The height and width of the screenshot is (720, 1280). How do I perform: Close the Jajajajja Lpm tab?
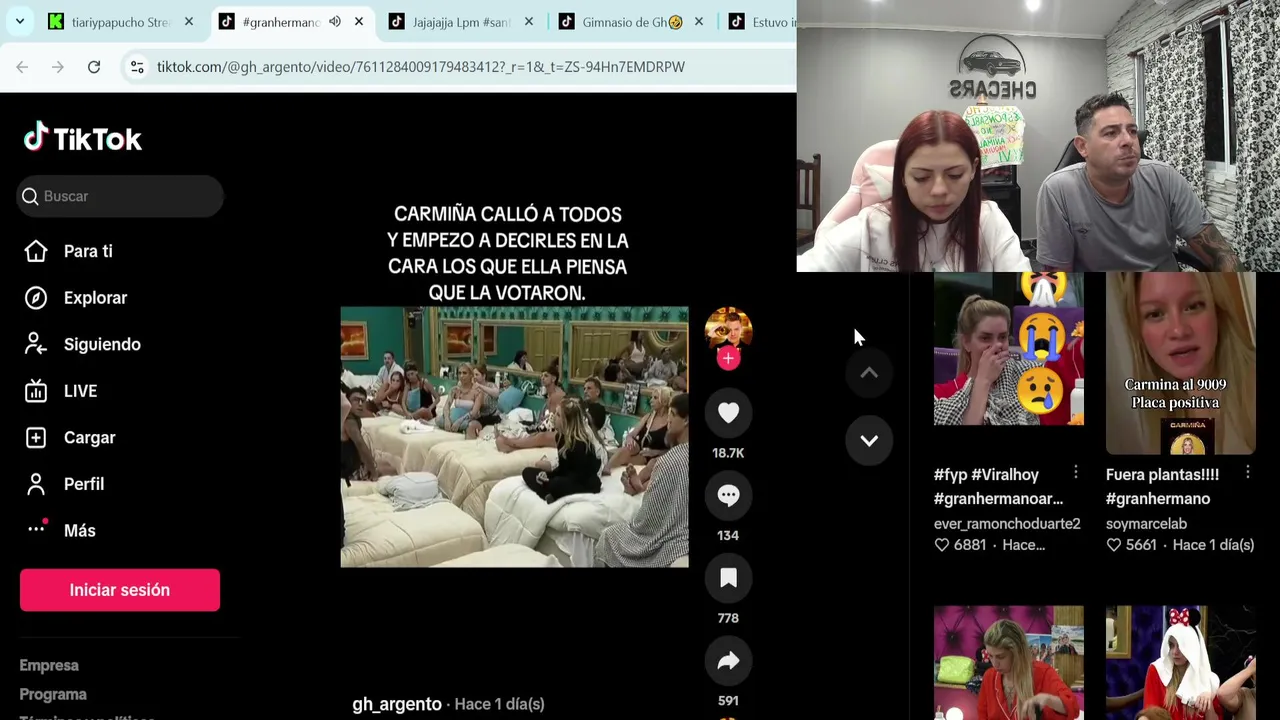point(529,21)
